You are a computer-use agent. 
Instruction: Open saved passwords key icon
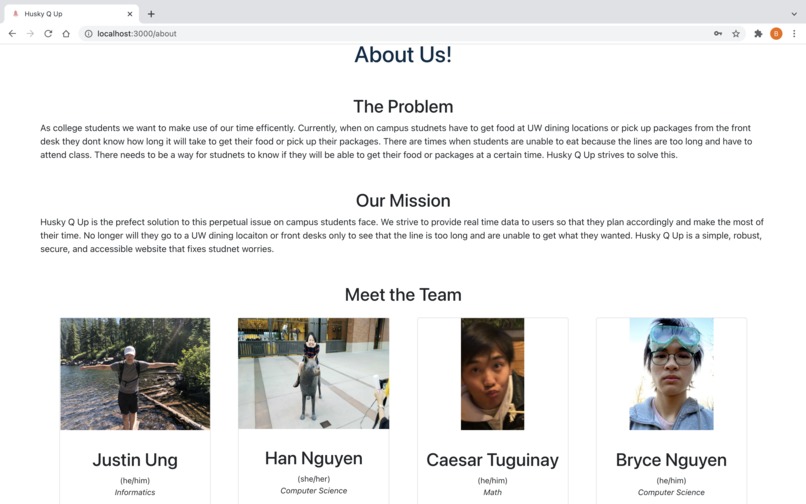pos(718,33)
